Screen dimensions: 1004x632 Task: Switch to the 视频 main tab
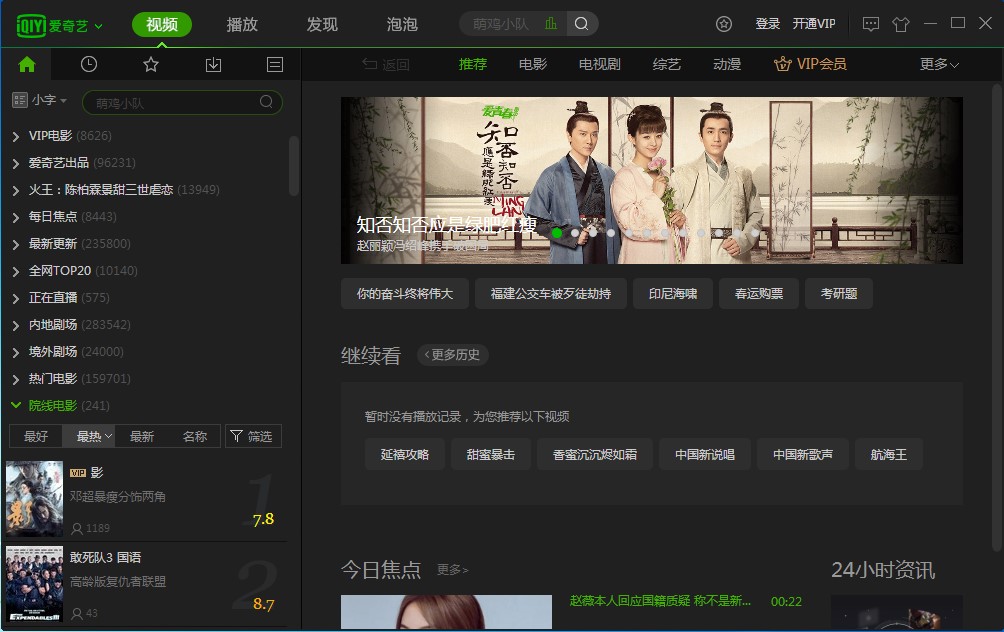(162, 24)
